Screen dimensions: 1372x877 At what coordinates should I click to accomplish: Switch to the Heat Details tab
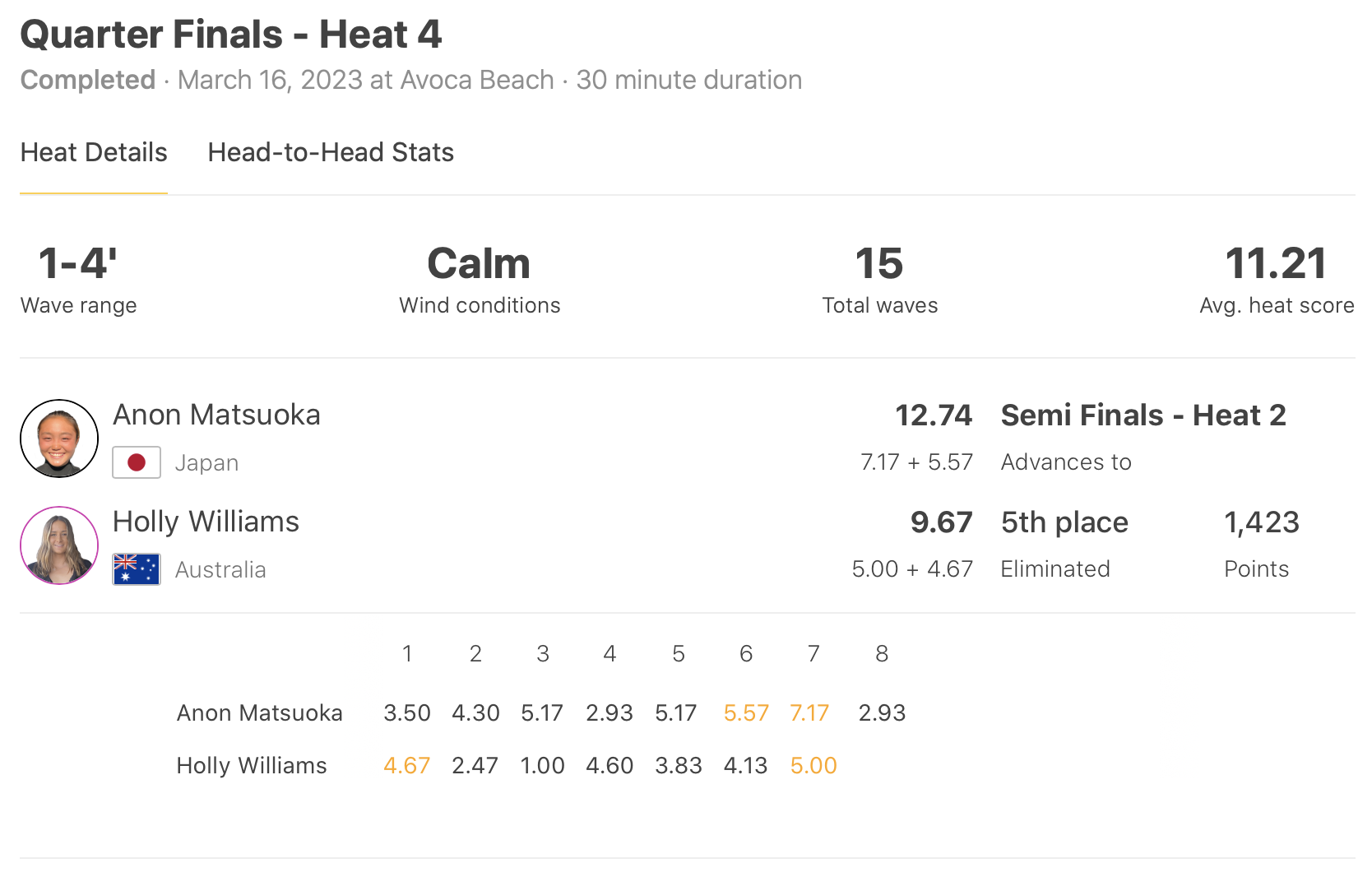pyautogui.click(x=94, y=153)
